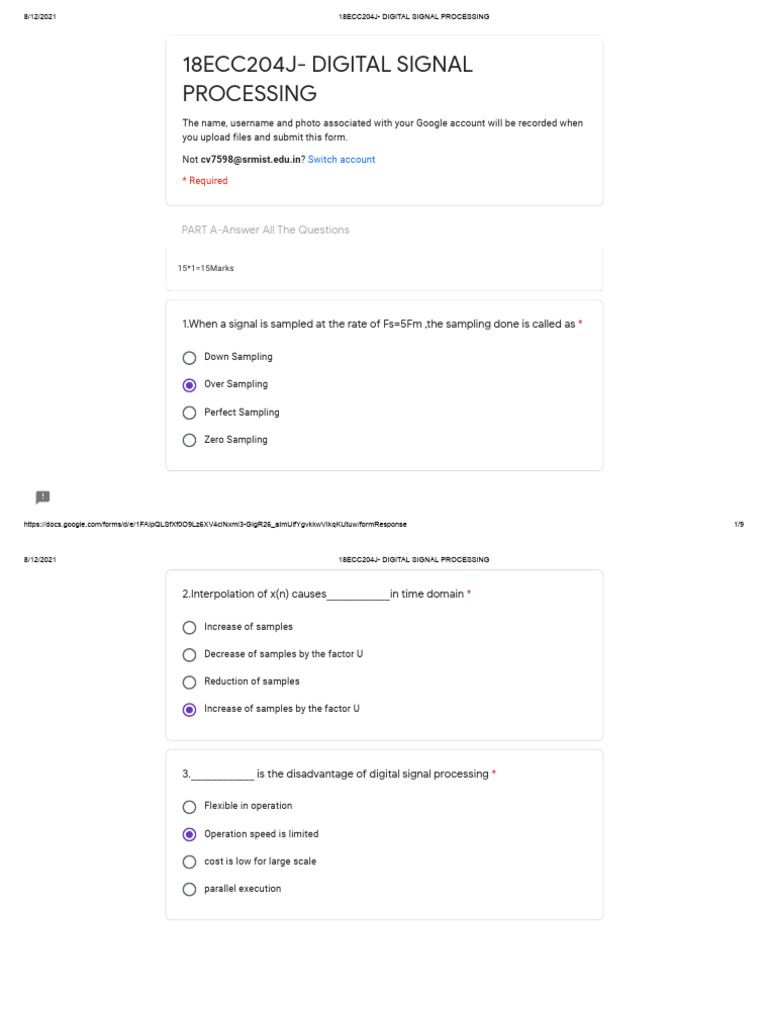This screenshot has width=768, height=1024.
Task: Choose Operation speed is limited
Action: [189, 834]
